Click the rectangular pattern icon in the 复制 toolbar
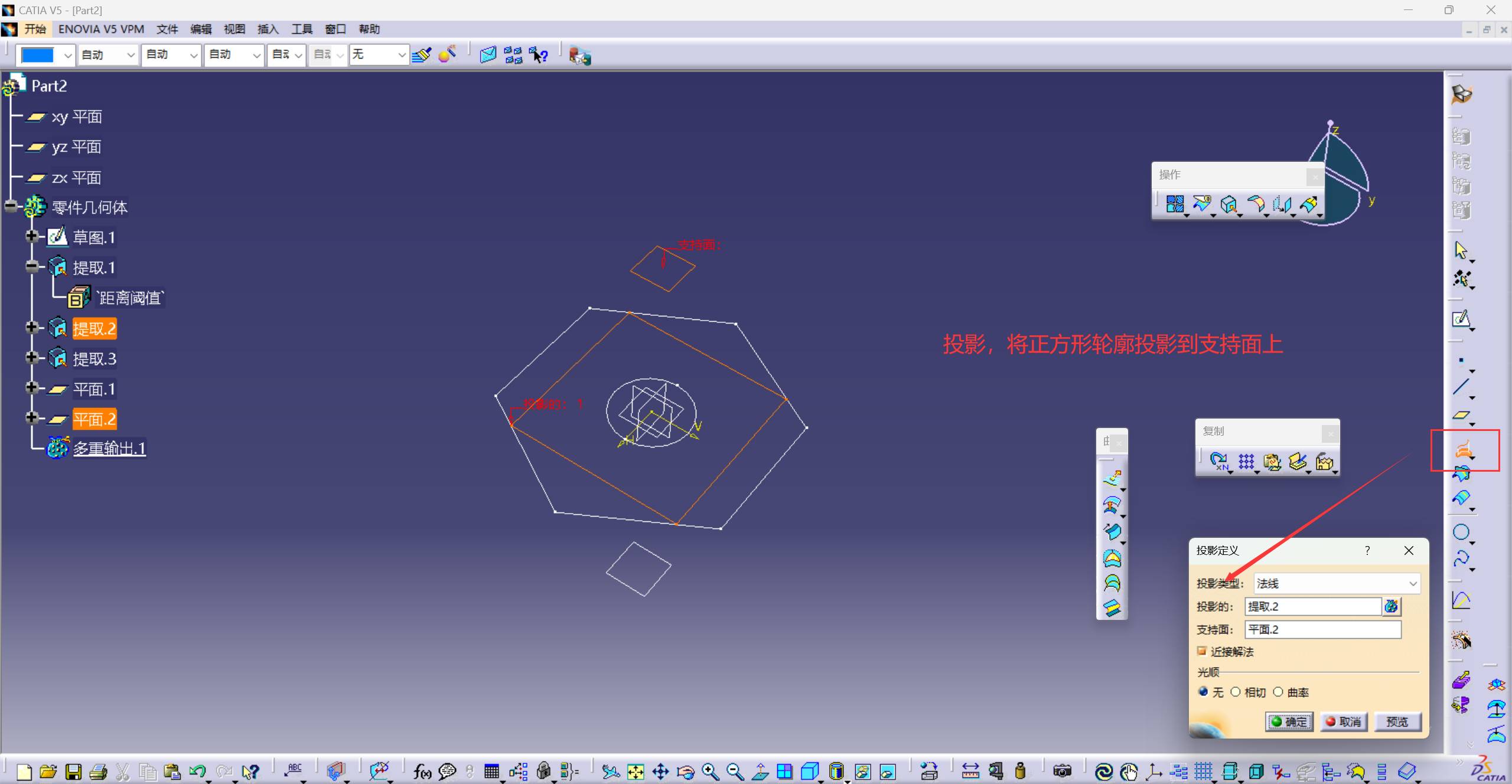This screenshot has height=784, width=1512. 1246,461
